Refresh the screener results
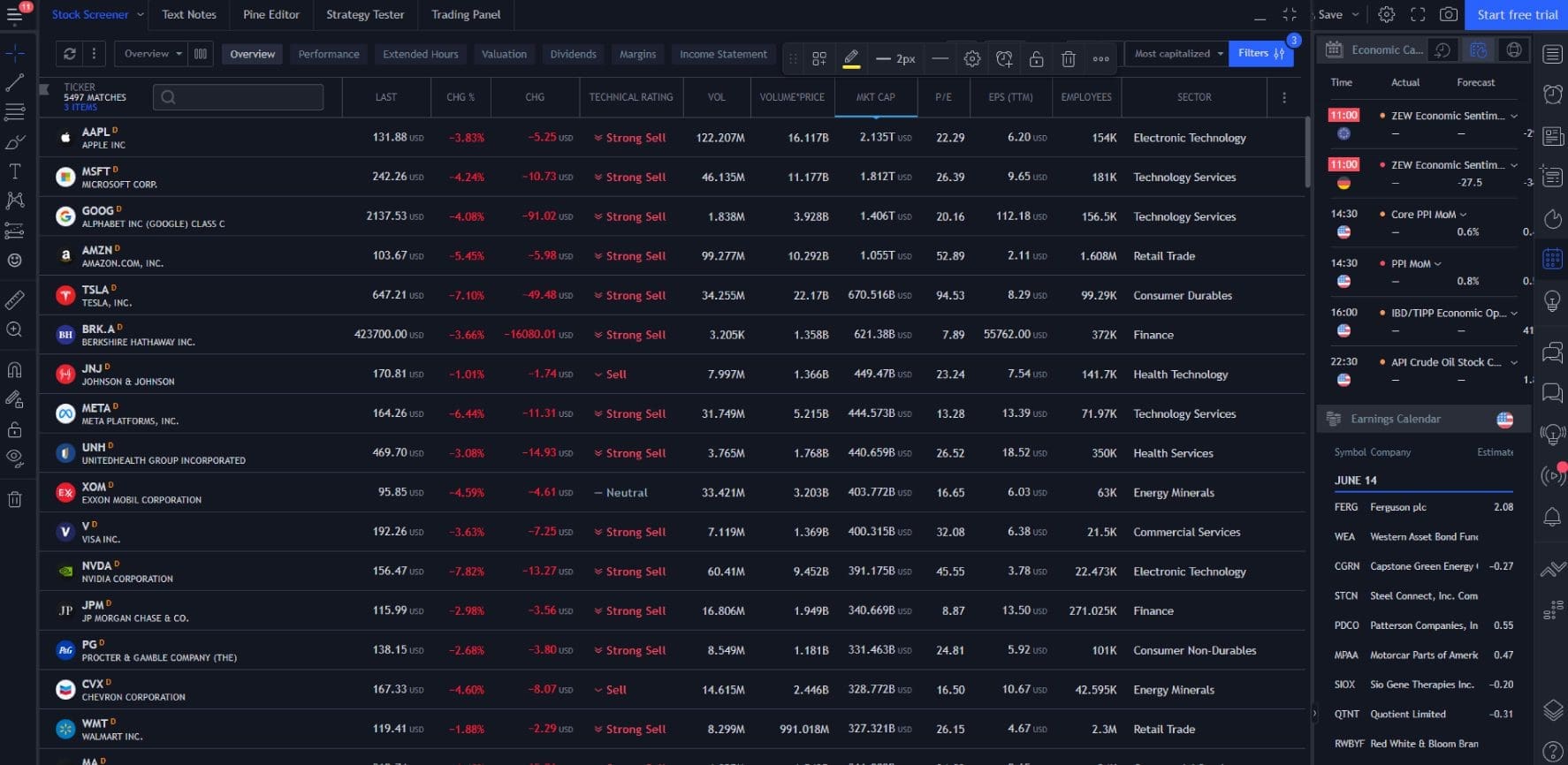This screenshot has height=765, width=1568. coord(70,54)
